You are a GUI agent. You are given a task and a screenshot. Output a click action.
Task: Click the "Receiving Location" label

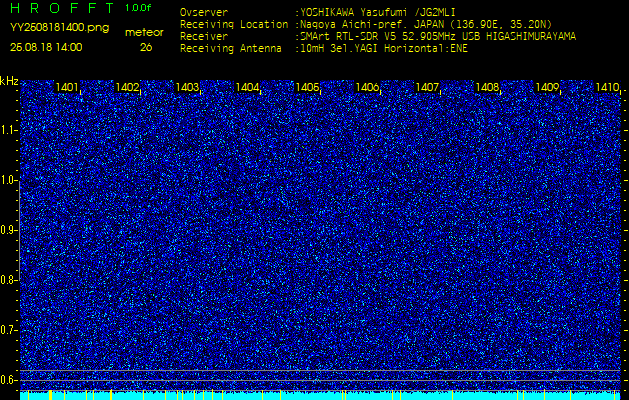click(234, 24)
